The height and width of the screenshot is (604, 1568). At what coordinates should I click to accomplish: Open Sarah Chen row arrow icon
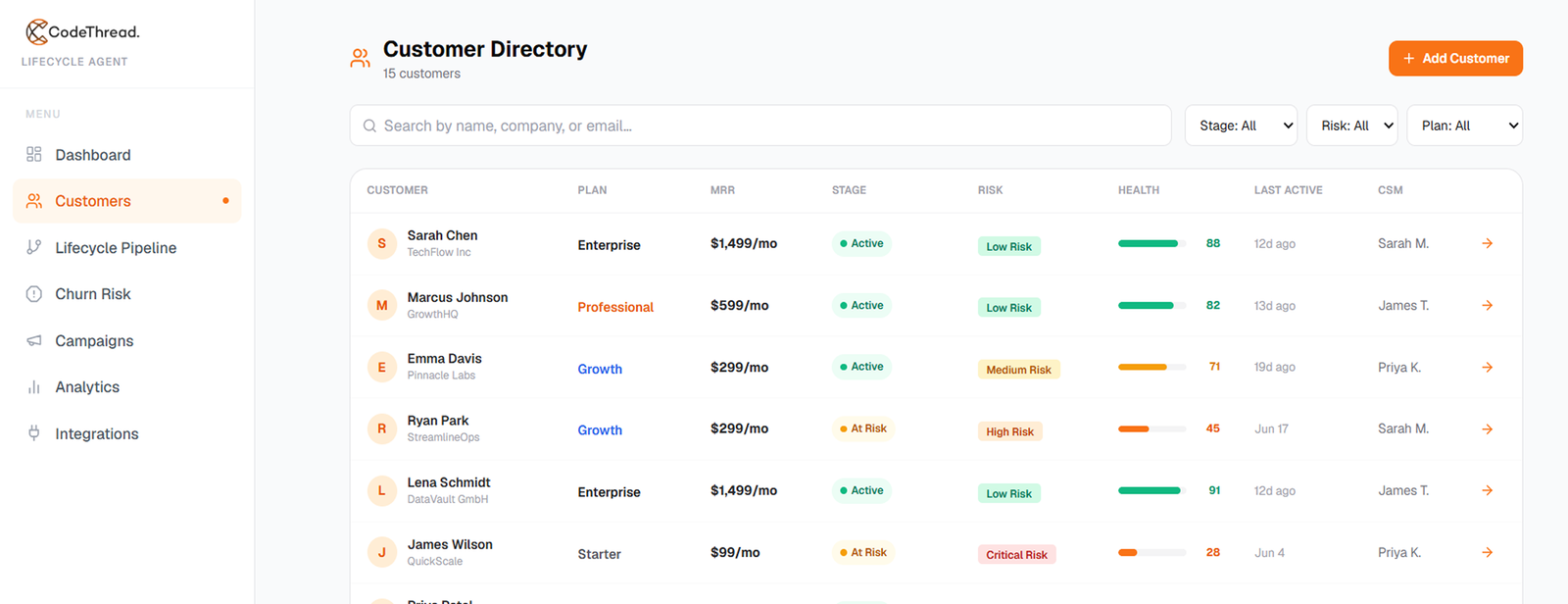tap(1488, 243)
